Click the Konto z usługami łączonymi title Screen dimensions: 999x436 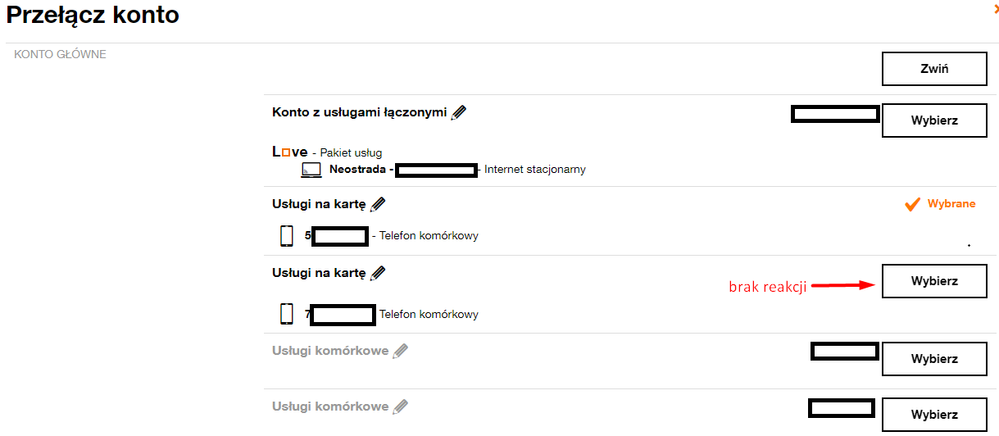click(x=359, y=113)
